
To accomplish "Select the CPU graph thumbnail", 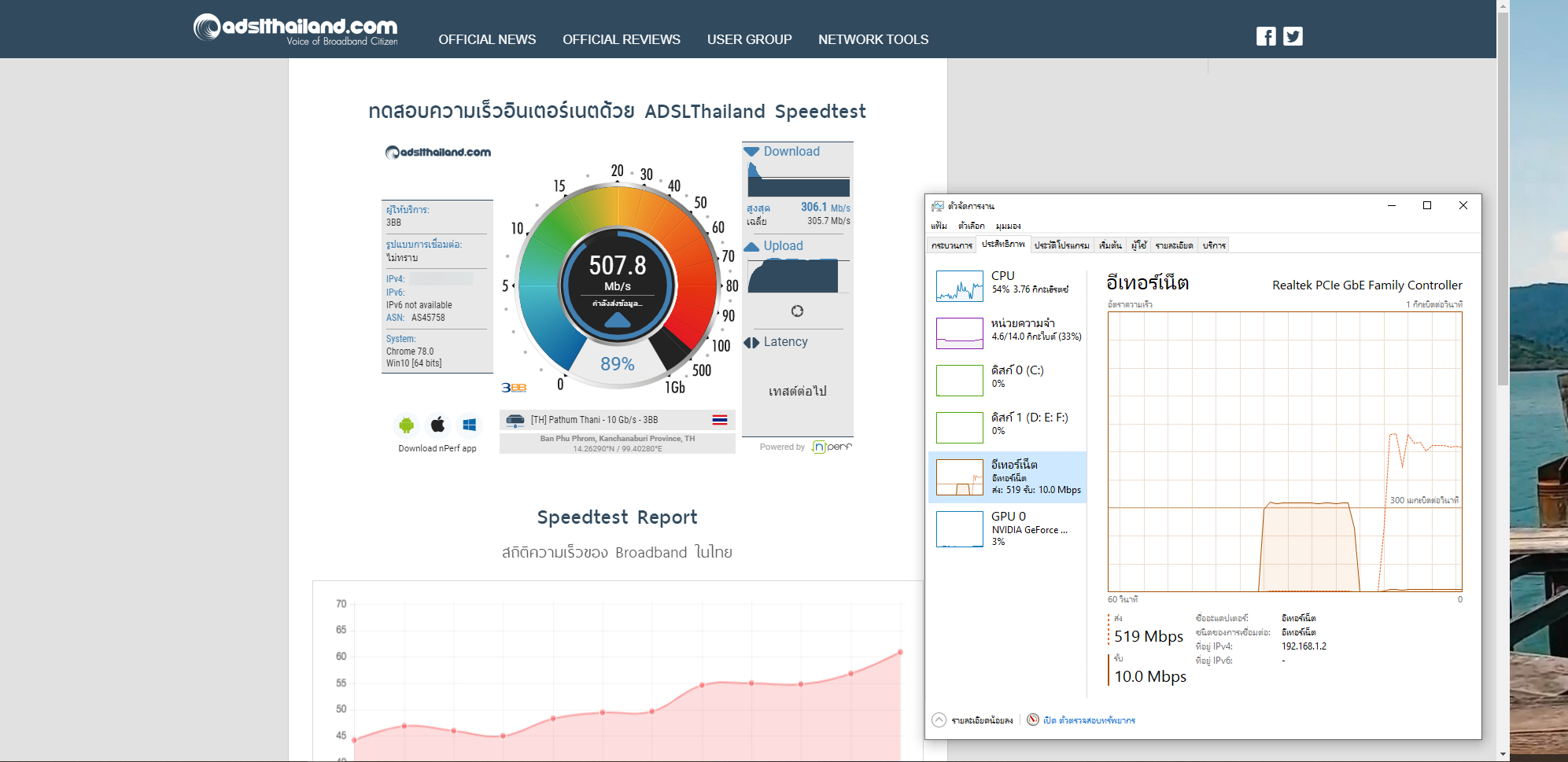I will (x=959, y=286).
